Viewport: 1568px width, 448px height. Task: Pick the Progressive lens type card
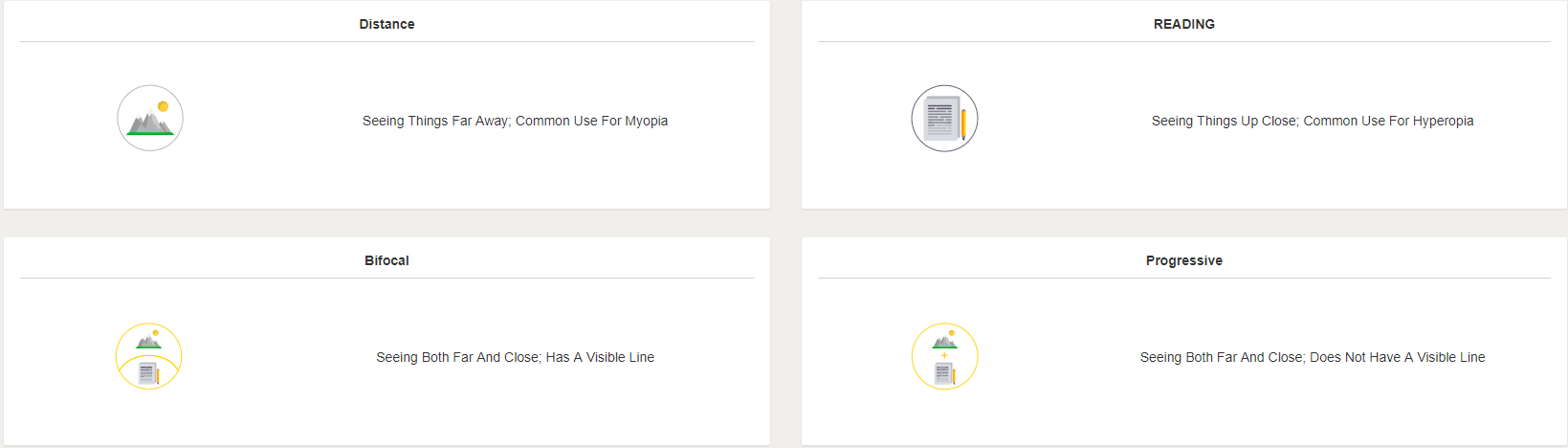[1184, 341]
